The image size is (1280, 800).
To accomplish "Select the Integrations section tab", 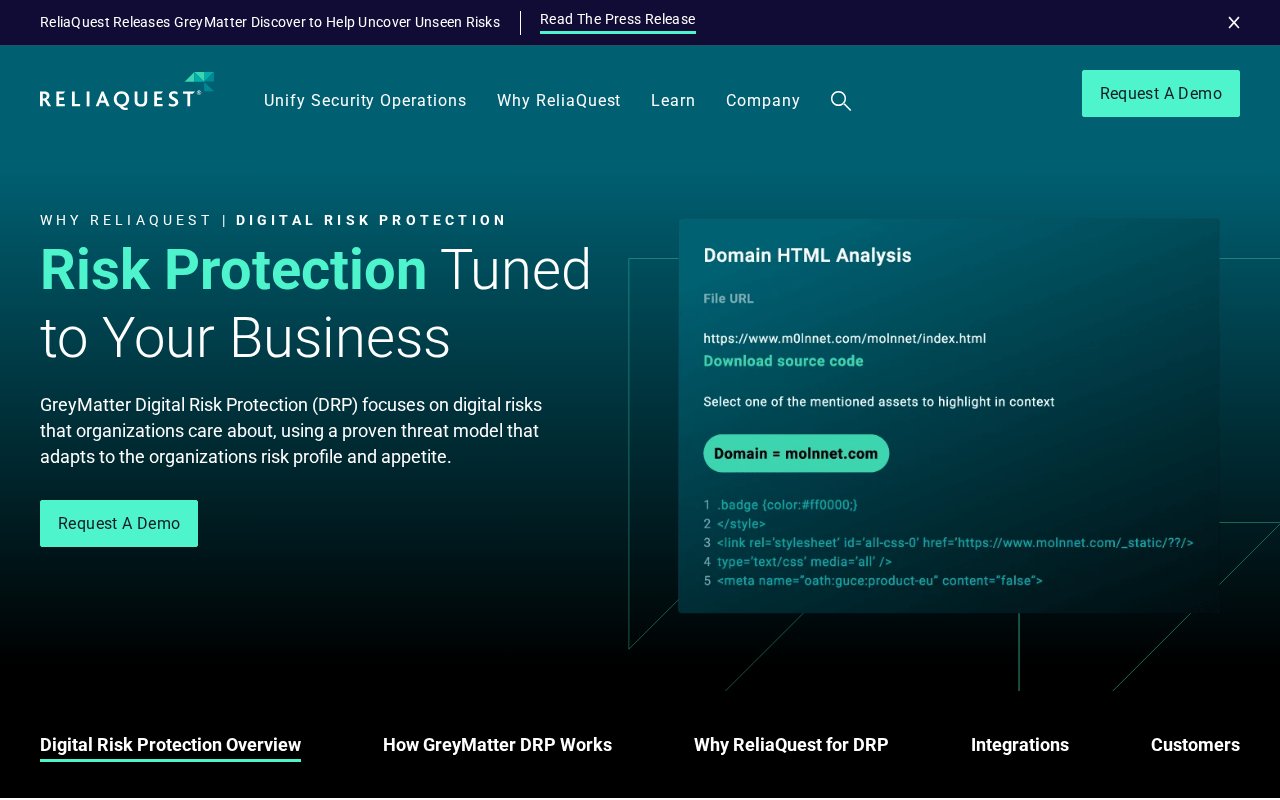I will coord(1020,745).
